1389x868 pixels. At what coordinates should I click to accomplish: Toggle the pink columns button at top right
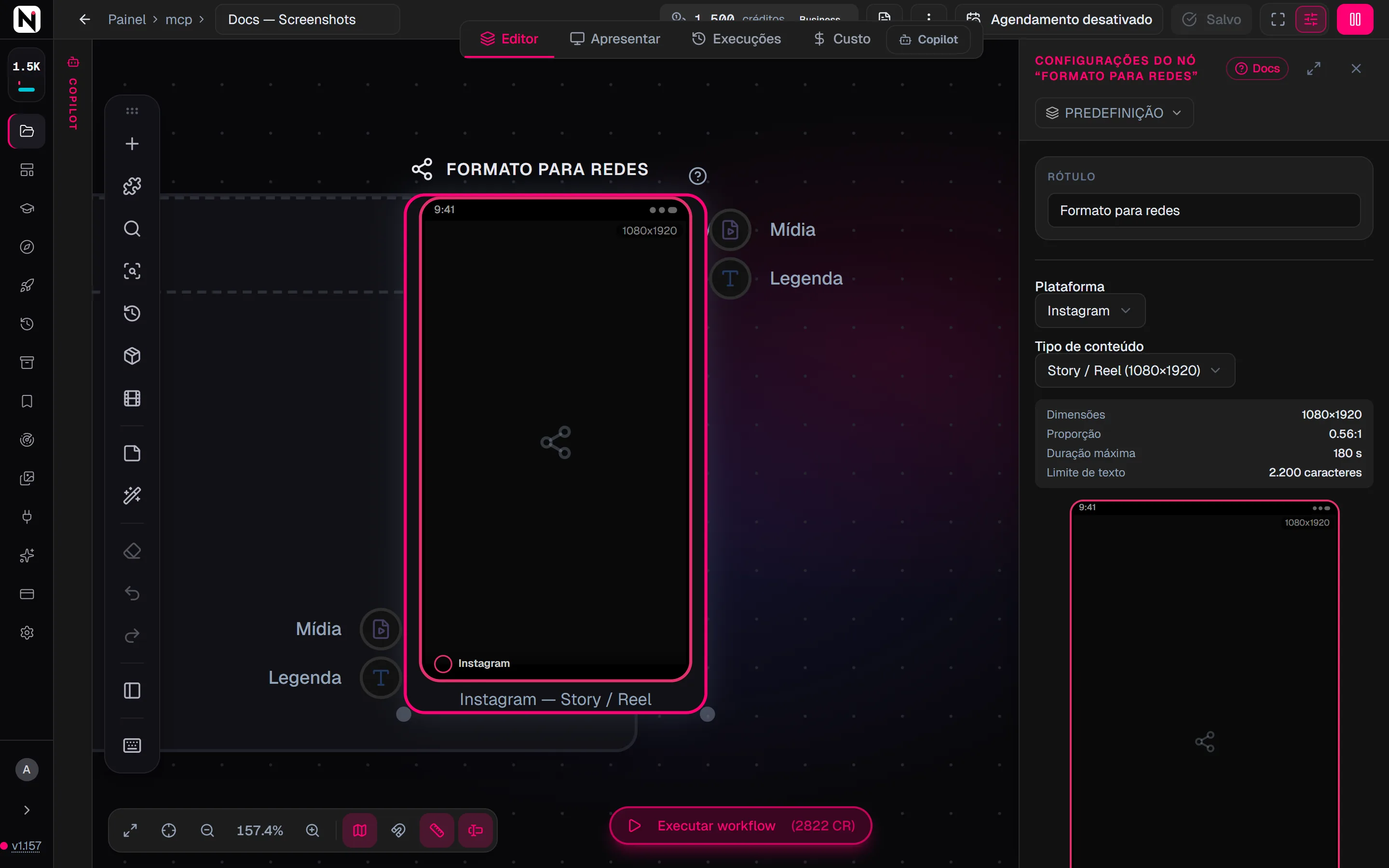point(1355,19)
